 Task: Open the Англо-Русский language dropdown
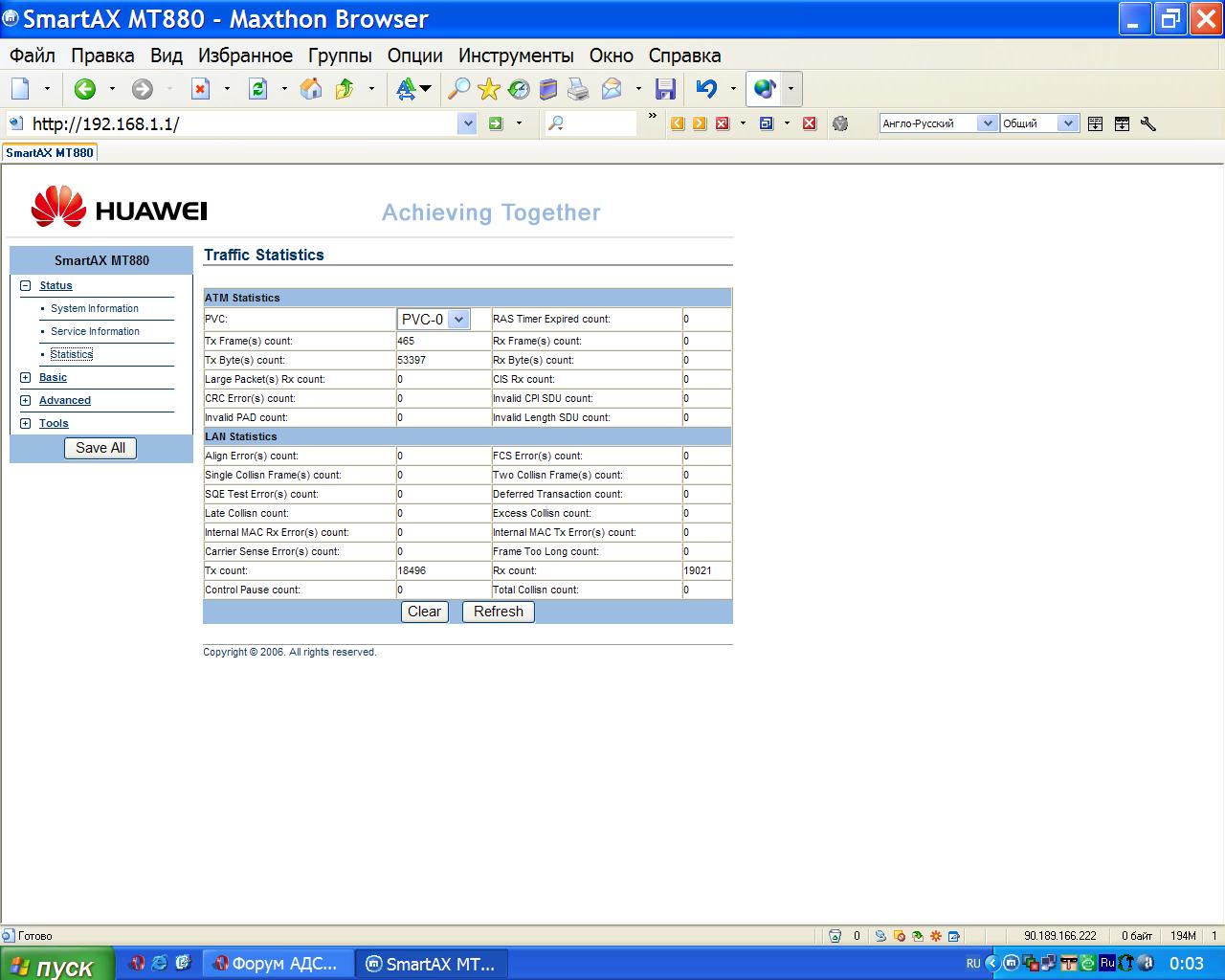click(988, 122)
